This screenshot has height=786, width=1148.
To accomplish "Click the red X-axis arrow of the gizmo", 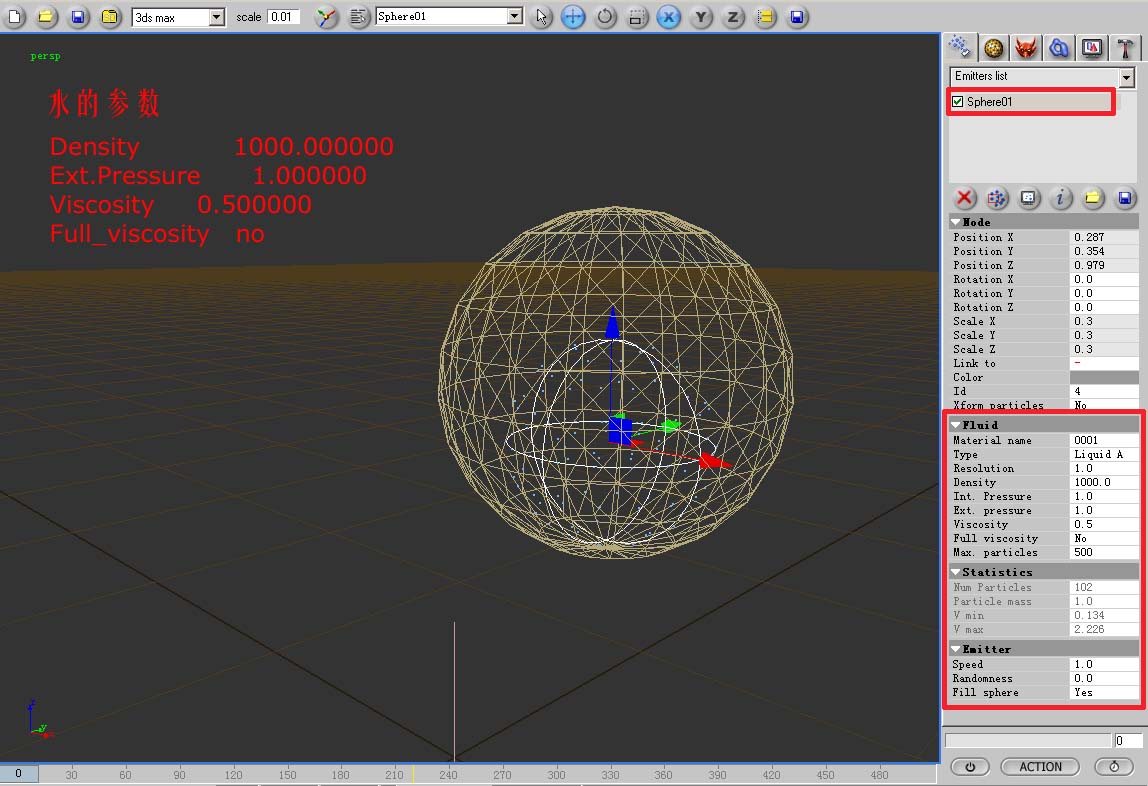I will pyautogui.click(x=713, y=461).
